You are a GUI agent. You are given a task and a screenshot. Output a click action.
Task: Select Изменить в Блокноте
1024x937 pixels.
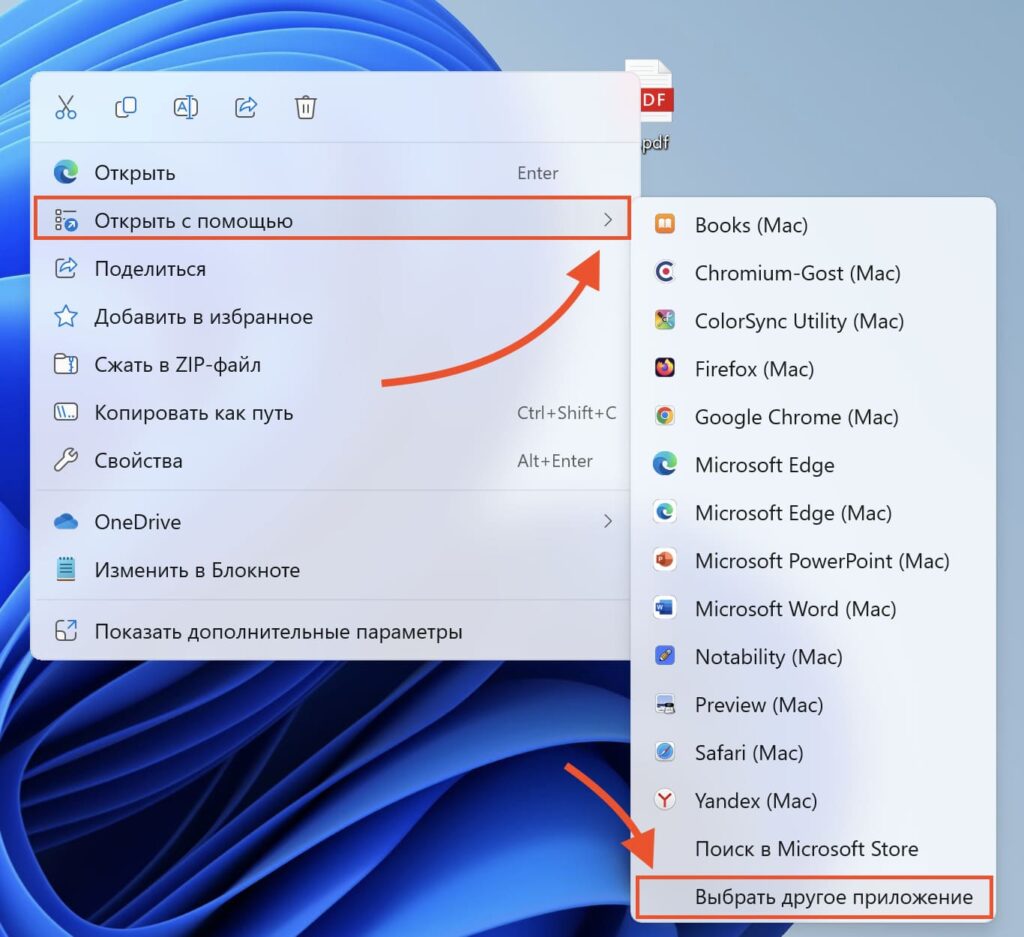point(331,570)
